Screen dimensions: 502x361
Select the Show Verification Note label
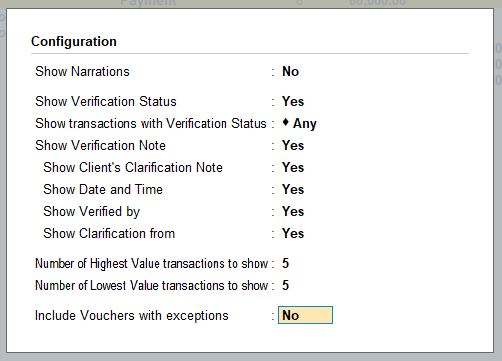[x=100, y=145]
